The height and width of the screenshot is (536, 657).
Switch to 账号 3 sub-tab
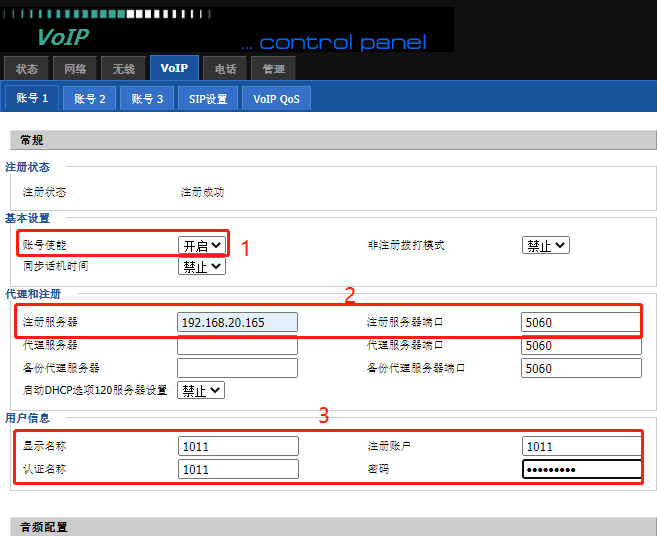(x=147, y=98)
